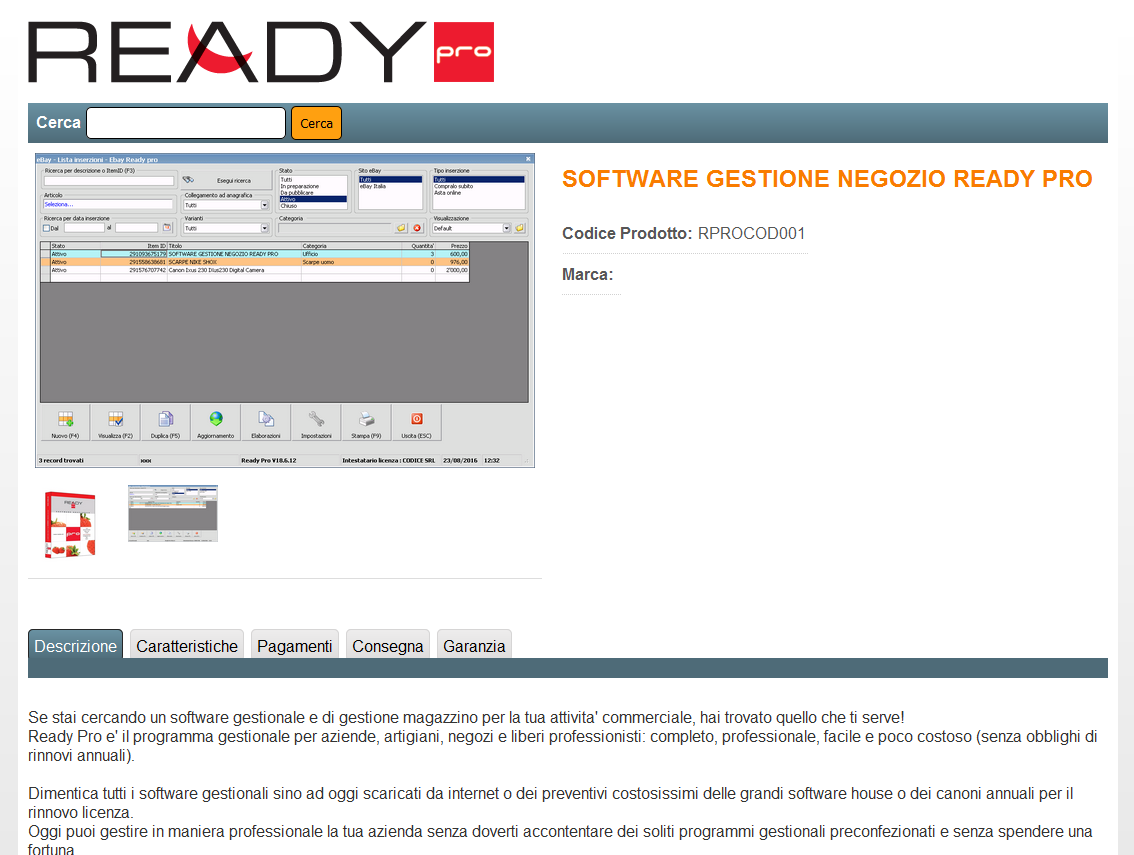Switch to the Caratteristiche tab
This screenshot has height=855, width=1134.
(x=187, y=645)
